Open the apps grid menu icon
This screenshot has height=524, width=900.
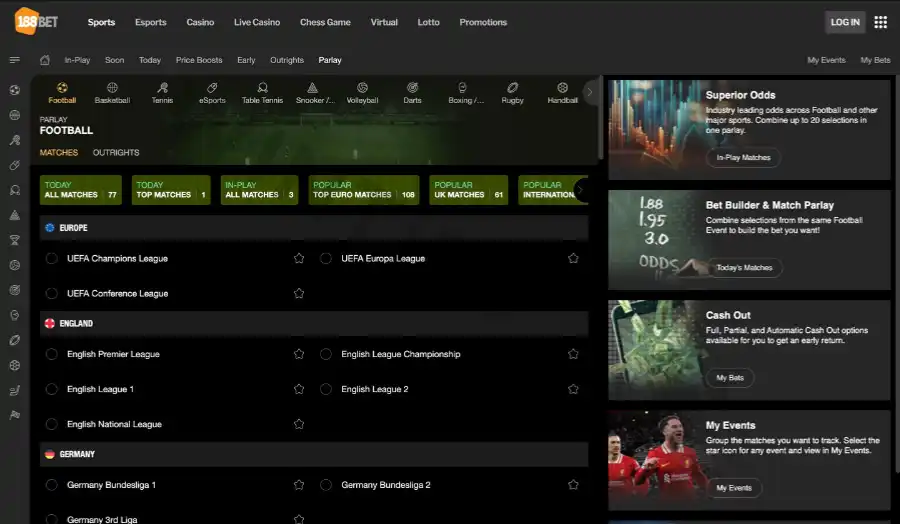[880, 22]
